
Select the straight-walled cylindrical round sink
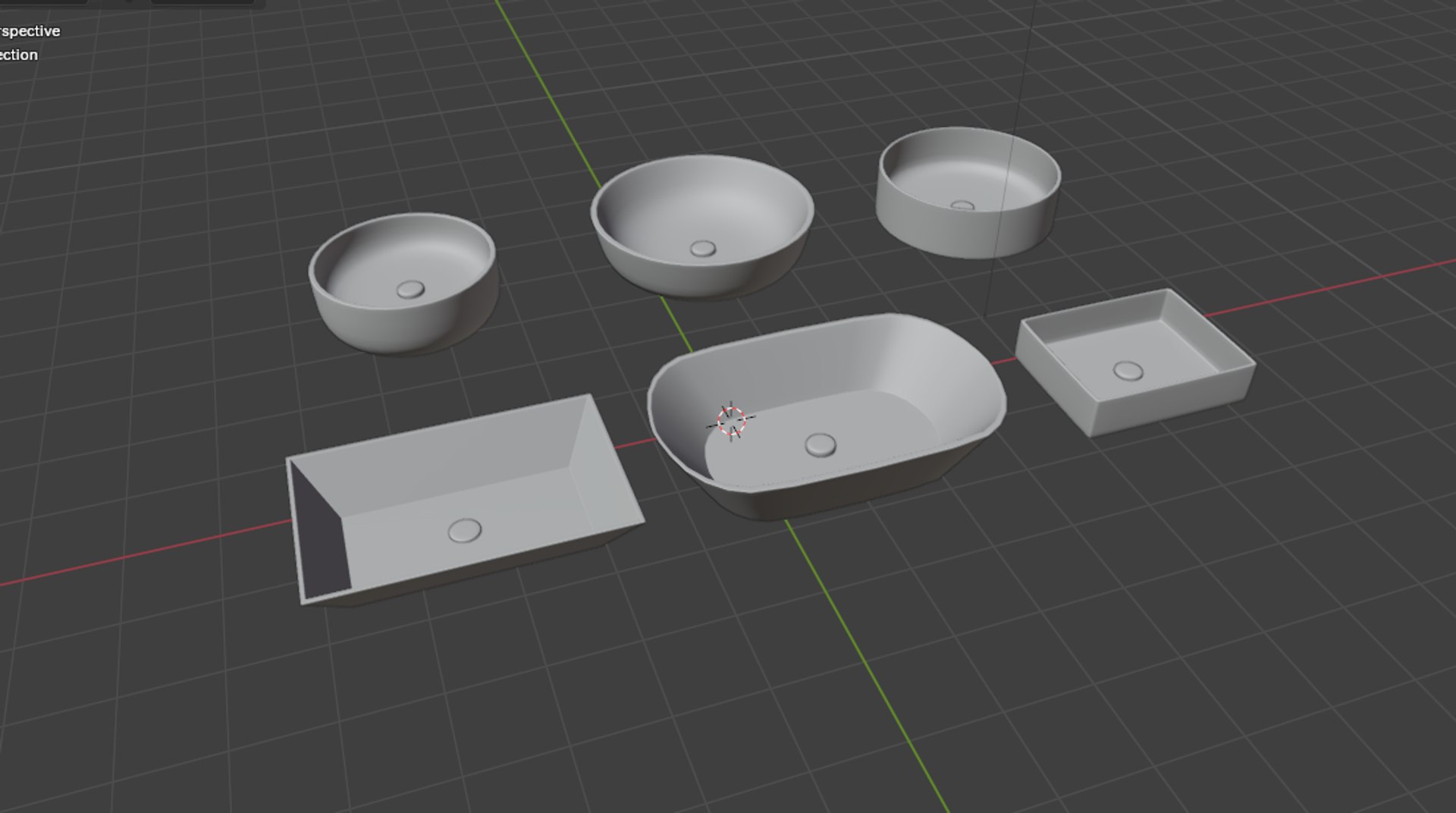968,192
